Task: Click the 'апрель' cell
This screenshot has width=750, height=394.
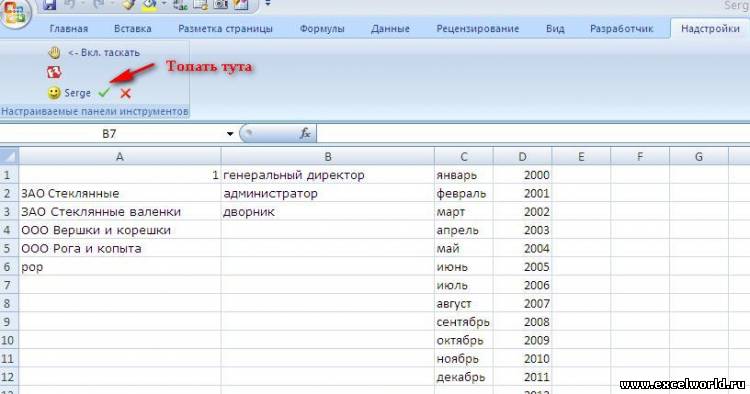Action: tap(463, 230)
